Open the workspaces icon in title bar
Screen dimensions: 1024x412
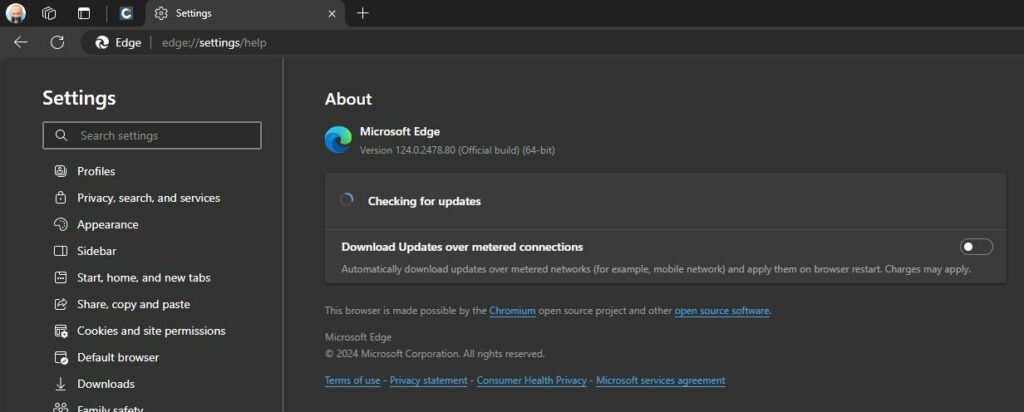[49, 13]
